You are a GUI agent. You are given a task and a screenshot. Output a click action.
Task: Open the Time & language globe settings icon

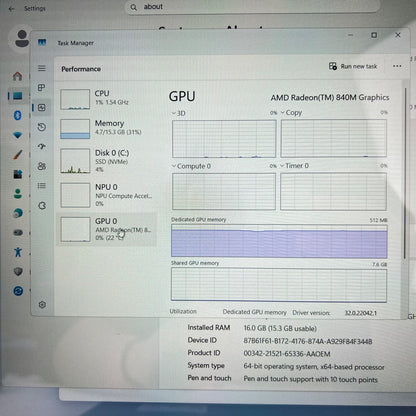18,213
